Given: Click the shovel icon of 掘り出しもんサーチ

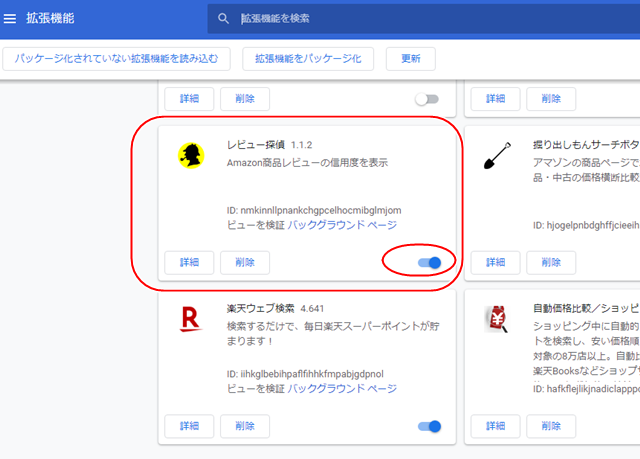Looking at the screenshot, I should 497,155.
